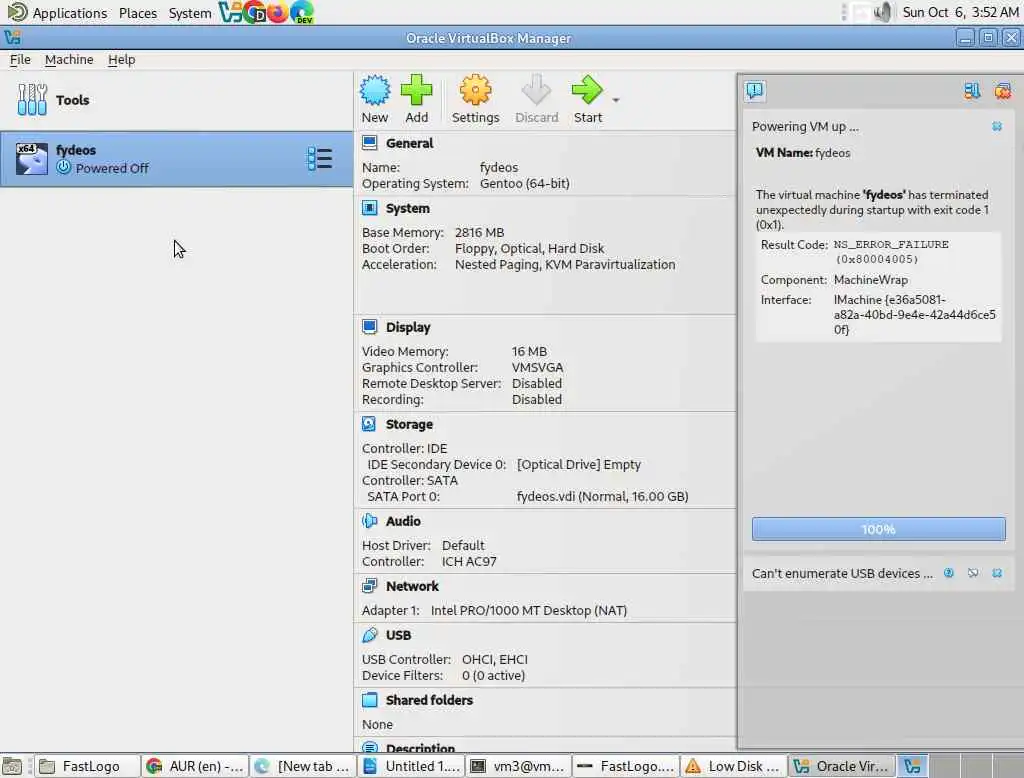
Task: Open the Start button dropdown arrow
Action: pyautogui.click(x=616, y=100)
